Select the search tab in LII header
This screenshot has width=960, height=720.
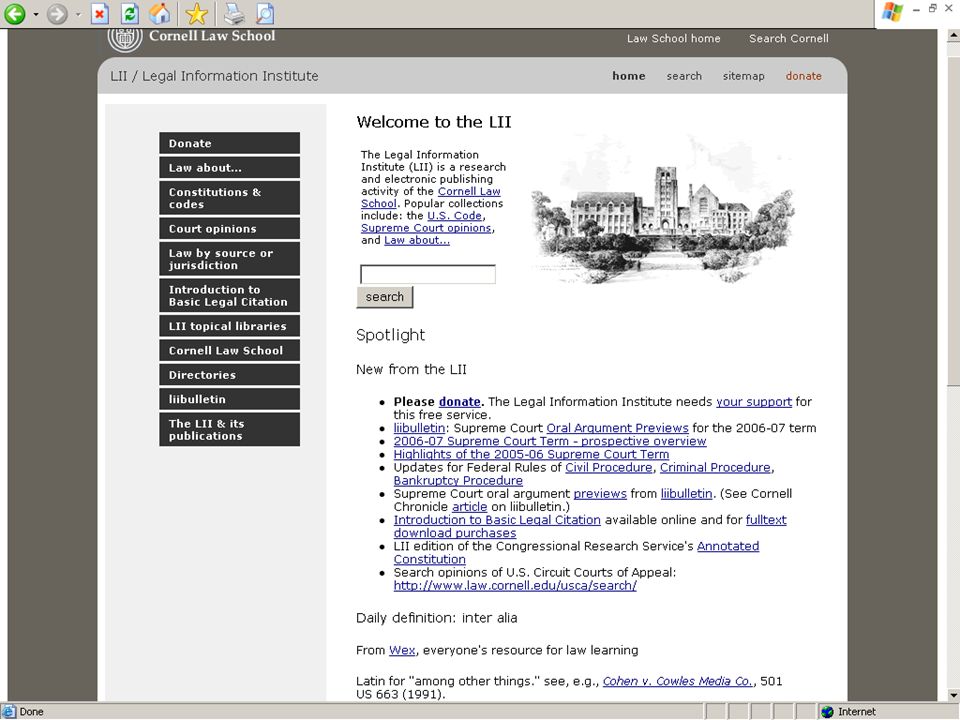[684, 76]
